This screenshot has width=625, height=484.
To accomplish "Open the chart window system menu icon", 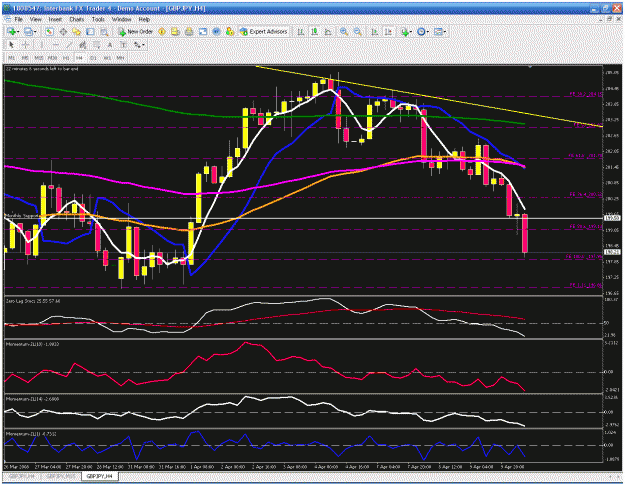I will point(7,19).
